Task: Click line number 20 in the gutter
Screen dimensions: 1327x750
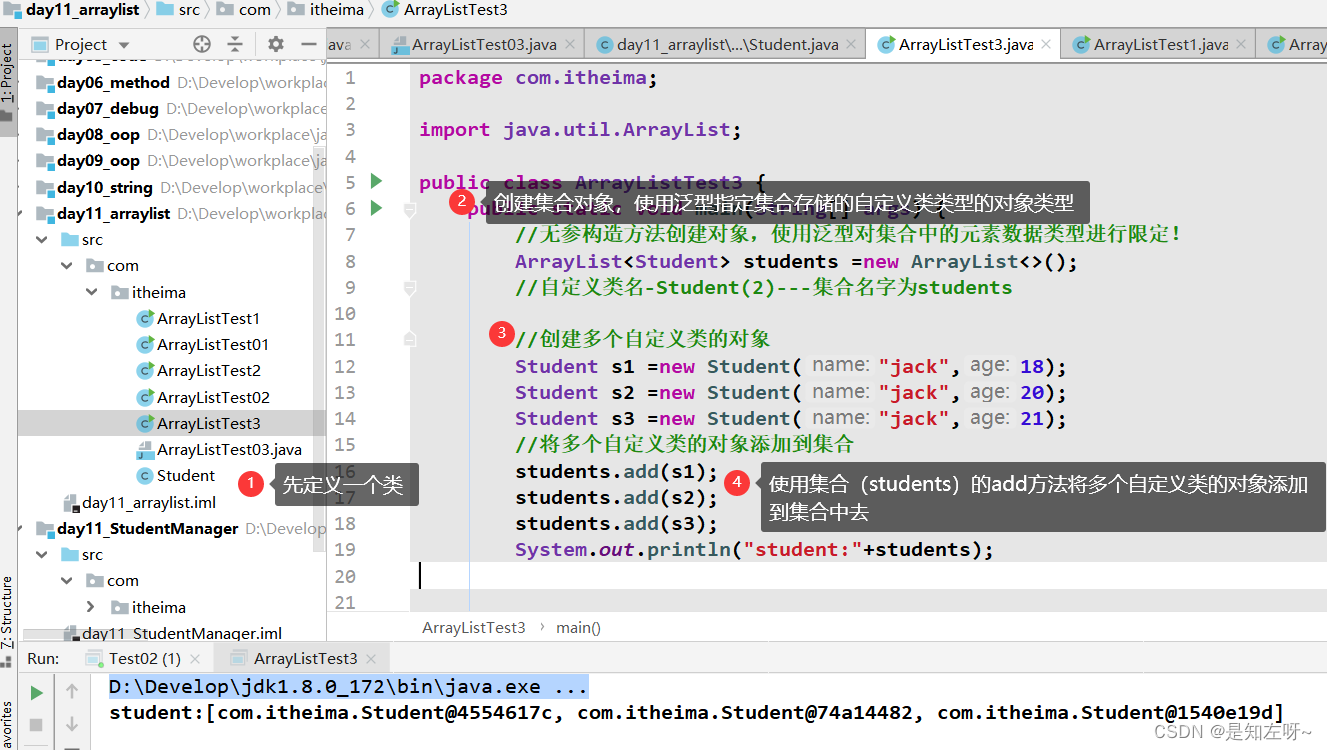Action: (x=345, y=576)
